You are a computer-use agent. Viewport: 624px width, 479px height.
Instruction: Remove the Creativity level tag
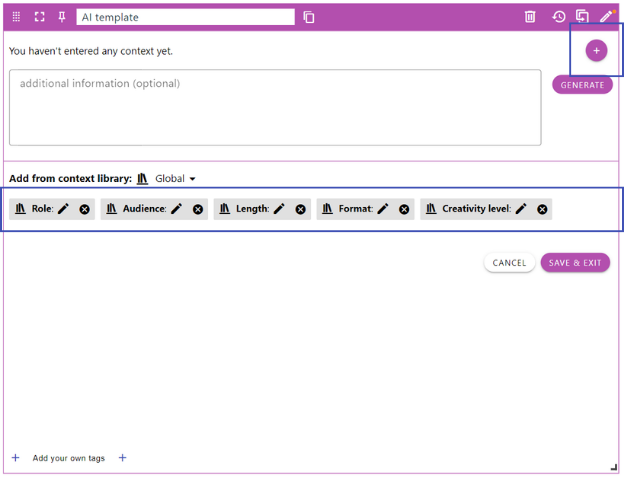tap(542, 209)
